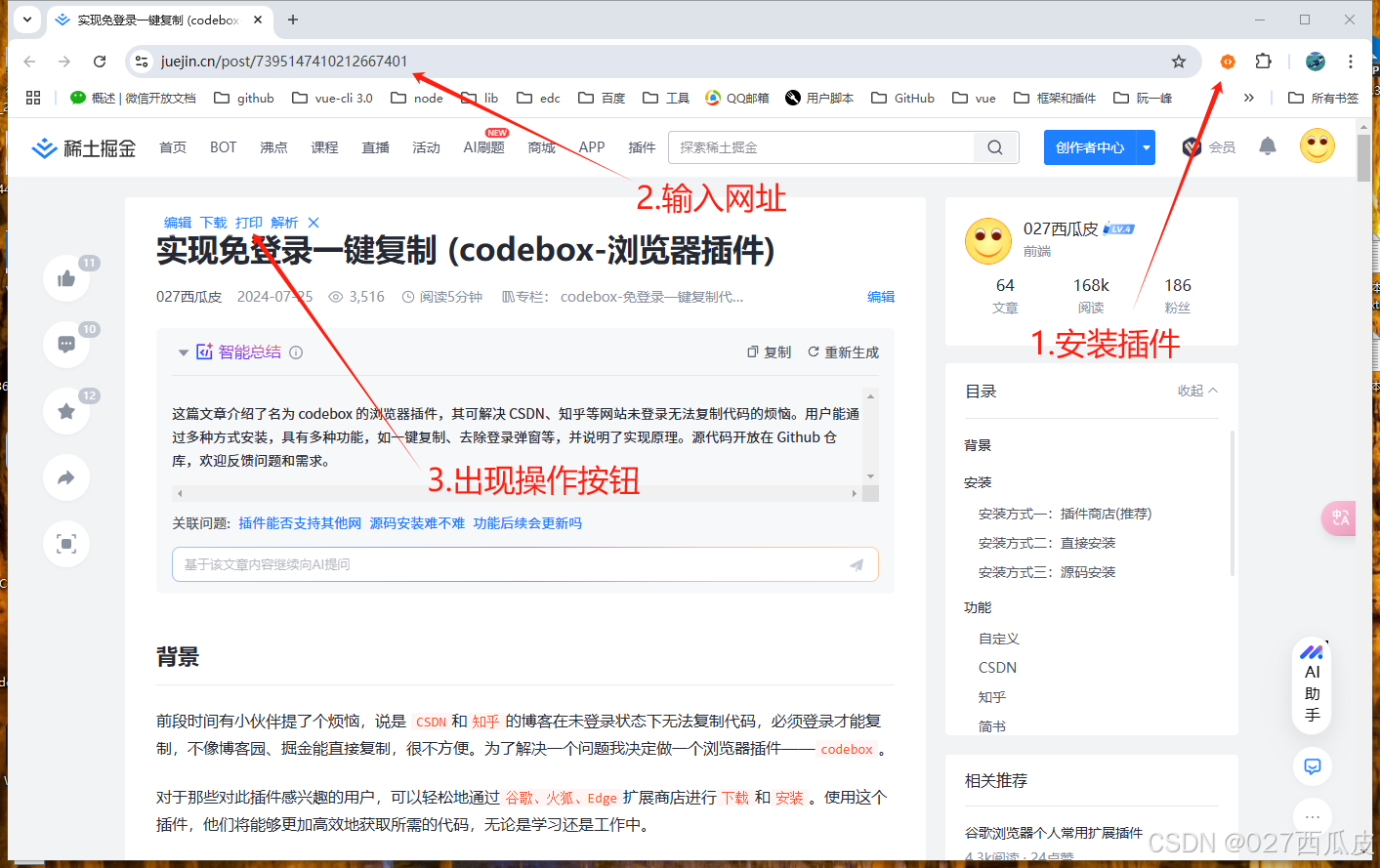The height and width of the screenshot is (868, 1380).
Task: Select 沸点 in the top navigation
Action: (273, 146)
